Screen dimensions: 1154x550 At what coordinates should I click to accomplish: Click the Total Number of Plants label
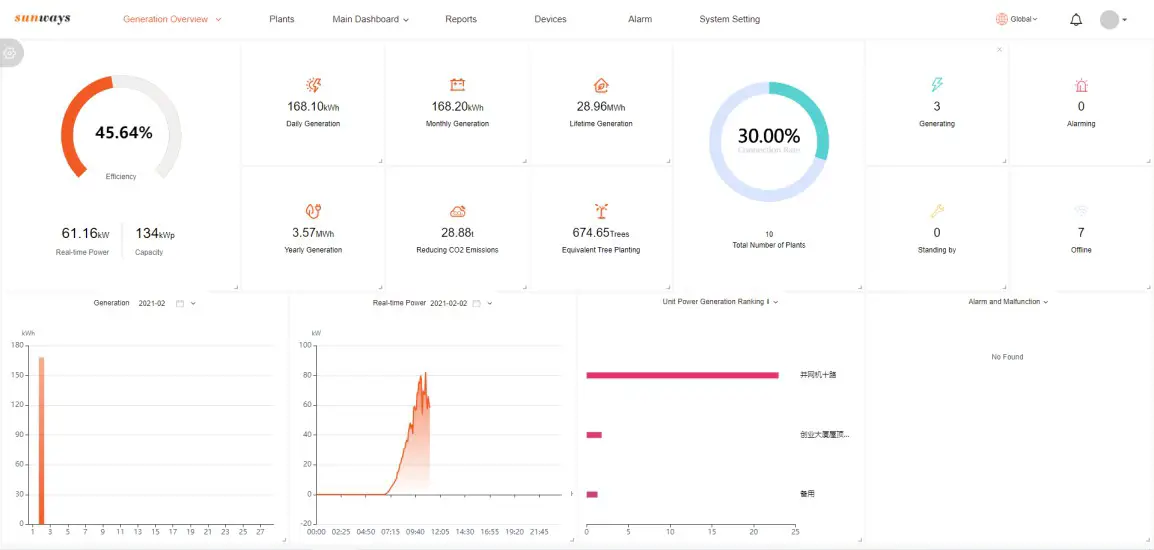tap(769, 245)
